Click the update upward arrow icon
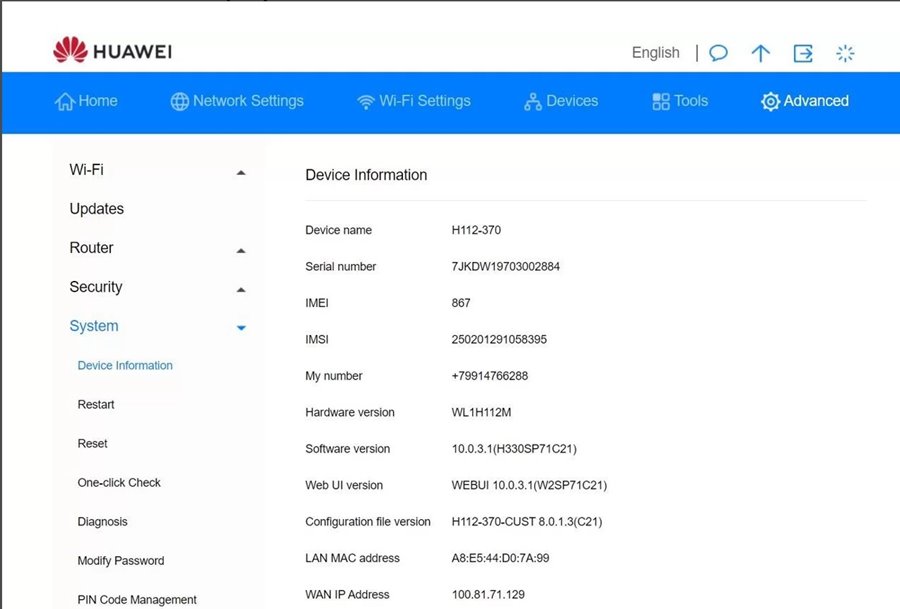 [761, 53]
